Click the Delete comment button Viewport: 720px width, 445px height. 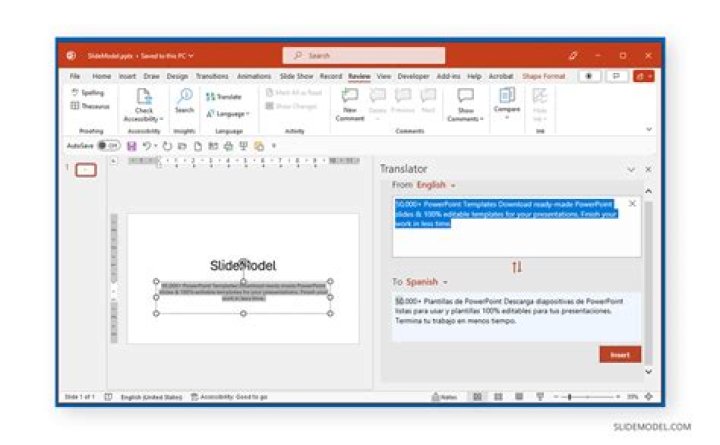coord(377,105)
